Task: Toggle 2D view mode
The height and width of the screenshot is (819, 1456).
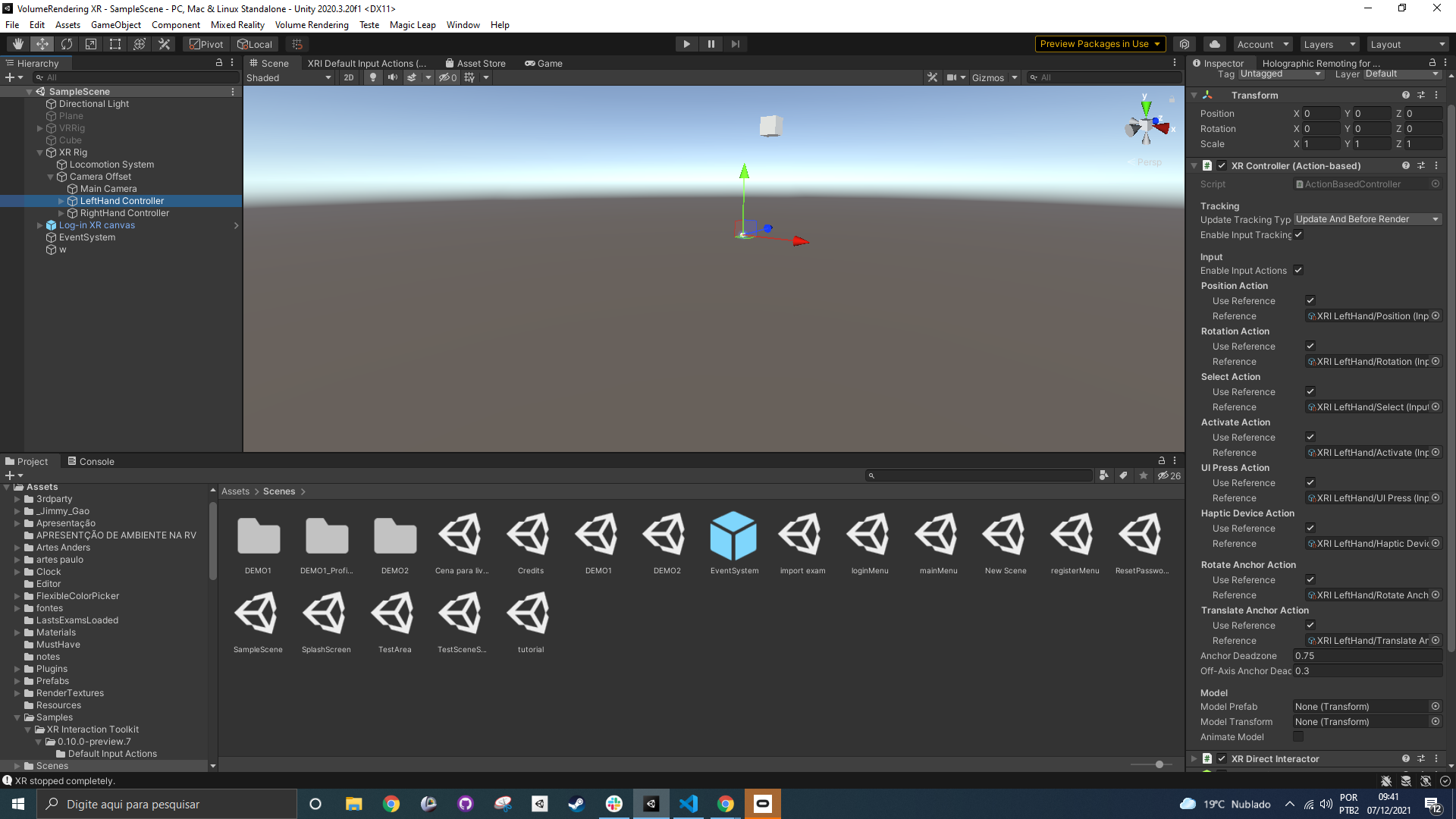Action: tap(348, 77)
